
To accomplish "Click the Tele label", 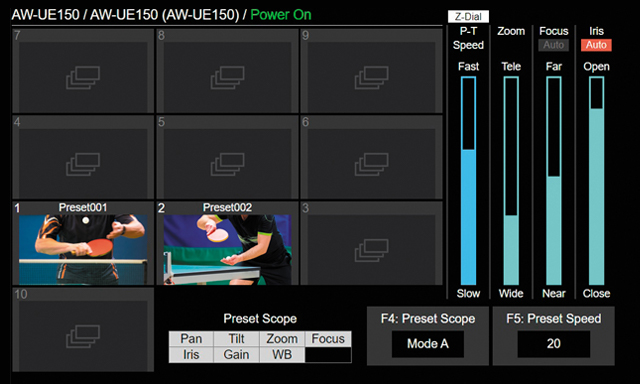I will 511,67.
